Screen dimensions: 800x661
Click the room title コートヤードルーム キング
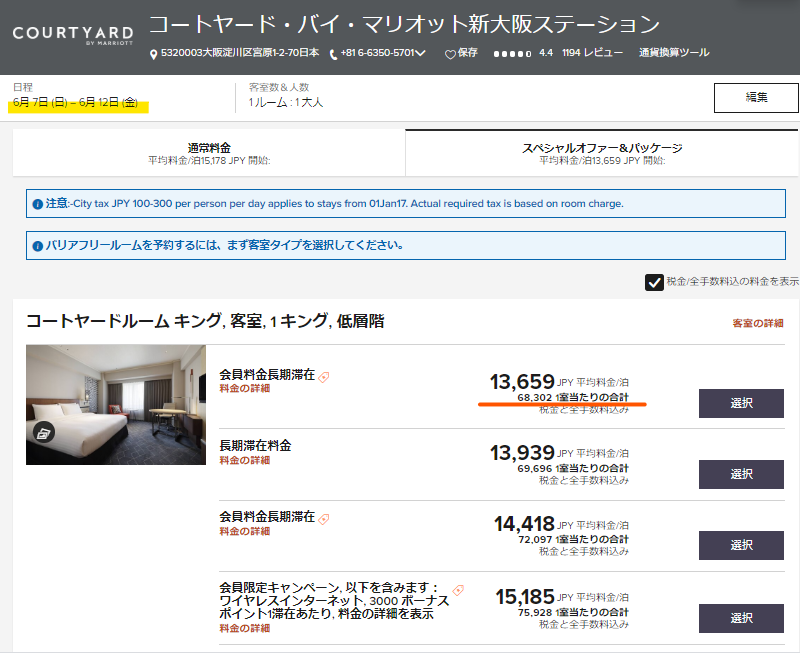[205, 321]
